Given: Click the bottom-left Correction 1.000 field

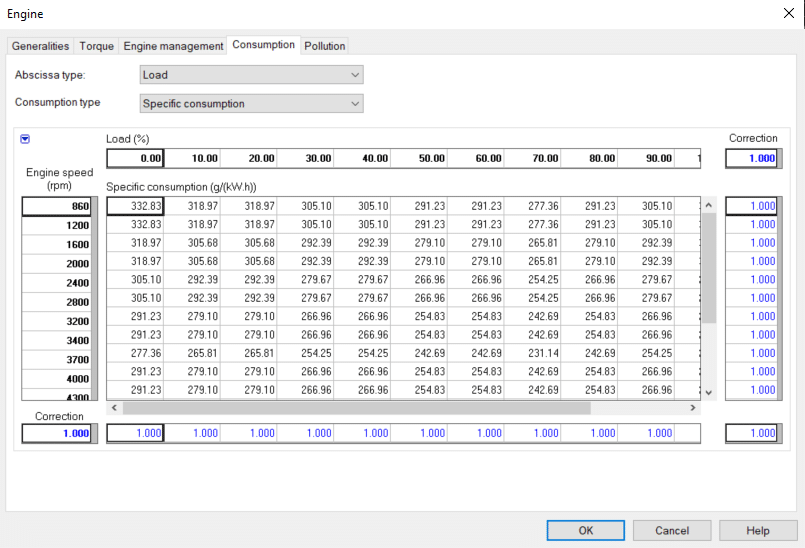Looking at the screenshot, I should pyautogui.click(x=57, y=433).
